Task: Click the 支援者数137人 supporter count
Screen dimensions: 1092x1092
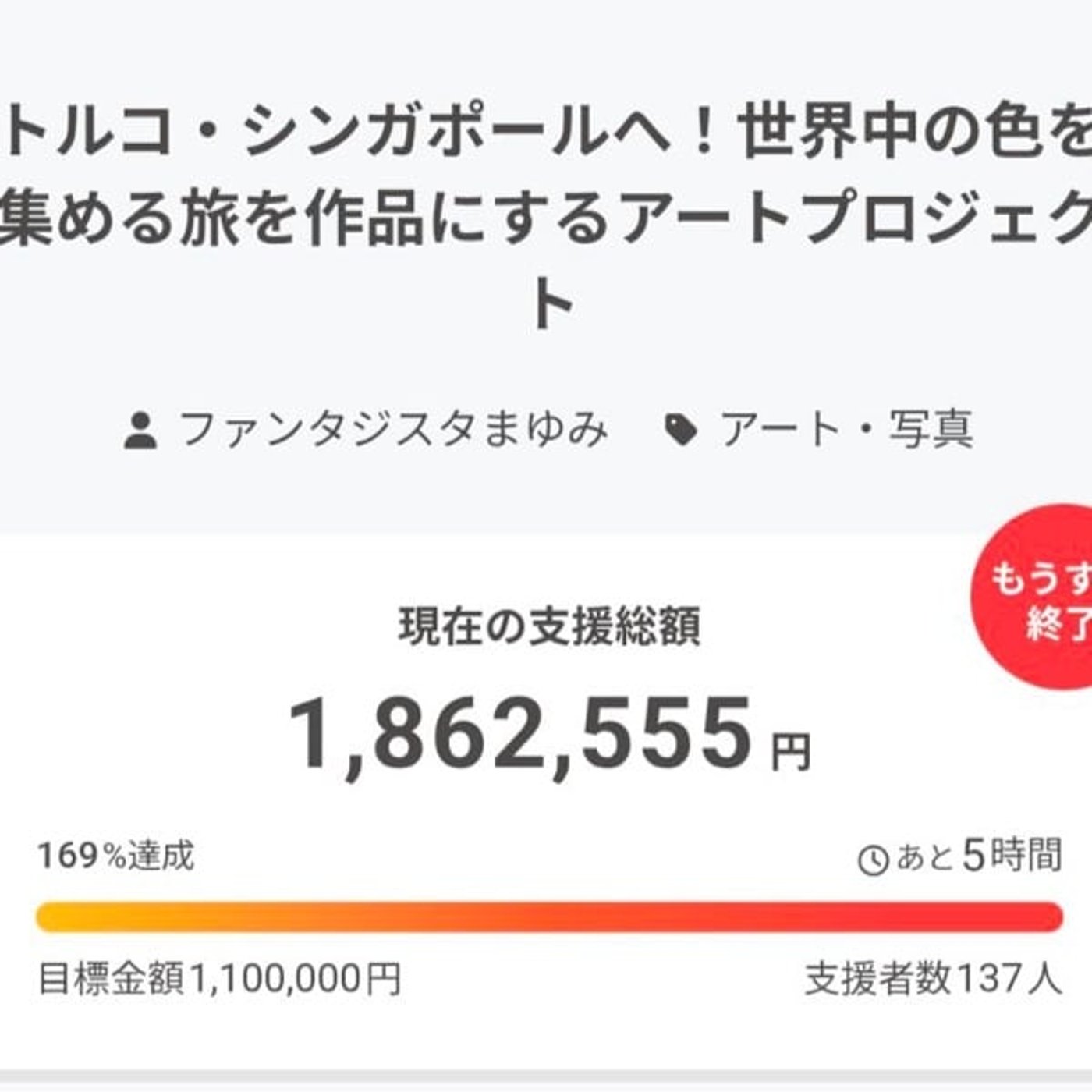Action: point(933,978)
